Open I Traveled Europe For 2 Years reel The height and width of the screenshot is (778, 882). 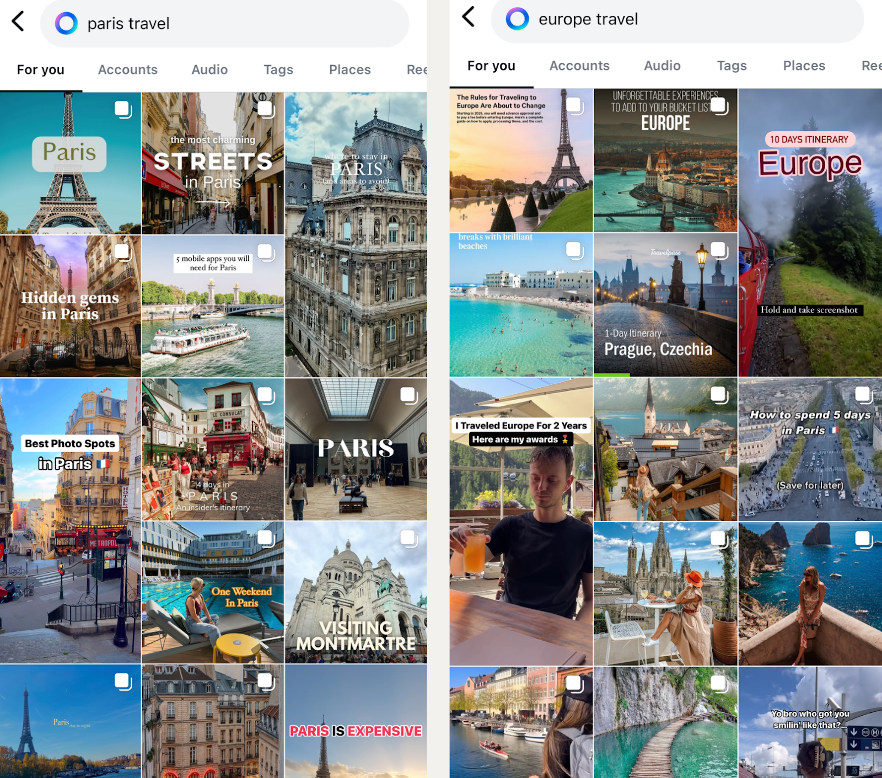[520, 521]
